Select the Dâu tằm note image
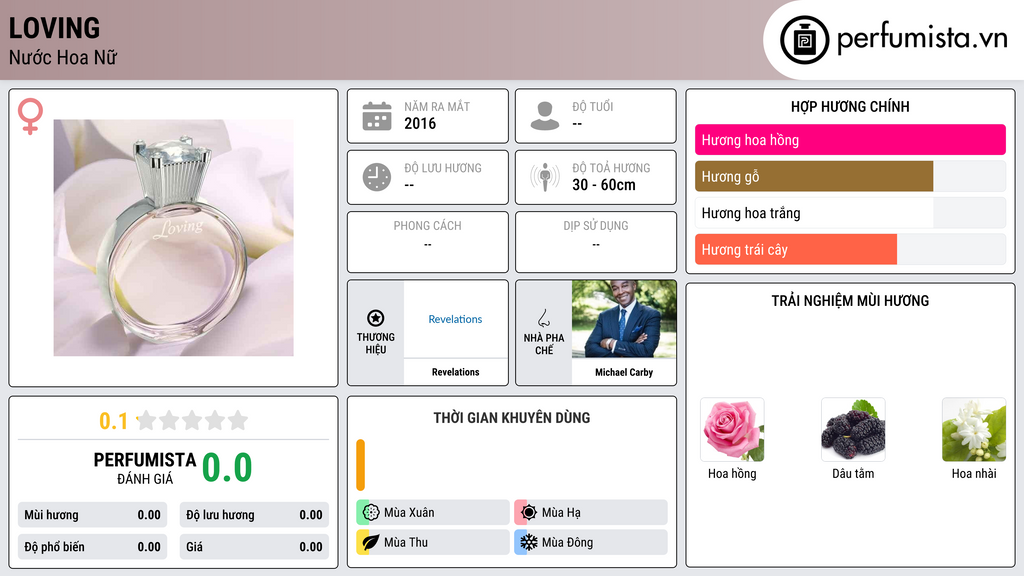Image resolution: width=1024 pixels, height=576 pixels. (x=853, y=430)
